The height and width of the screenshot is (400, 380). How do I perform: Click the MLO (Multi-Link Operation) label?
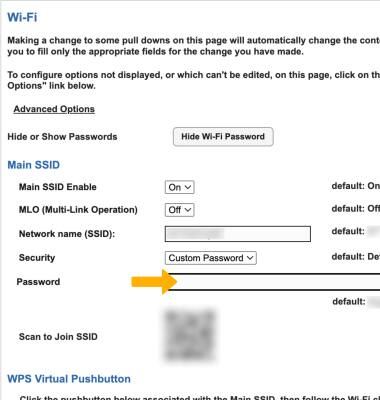tap(78, 210)
